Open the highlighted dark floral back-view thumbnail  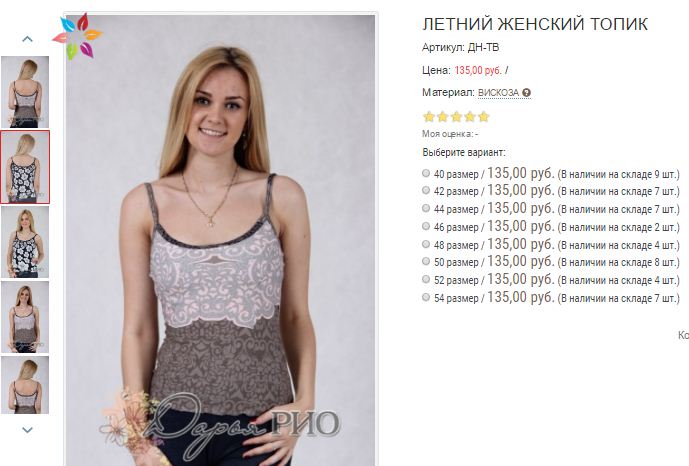(x=25, y=167)
